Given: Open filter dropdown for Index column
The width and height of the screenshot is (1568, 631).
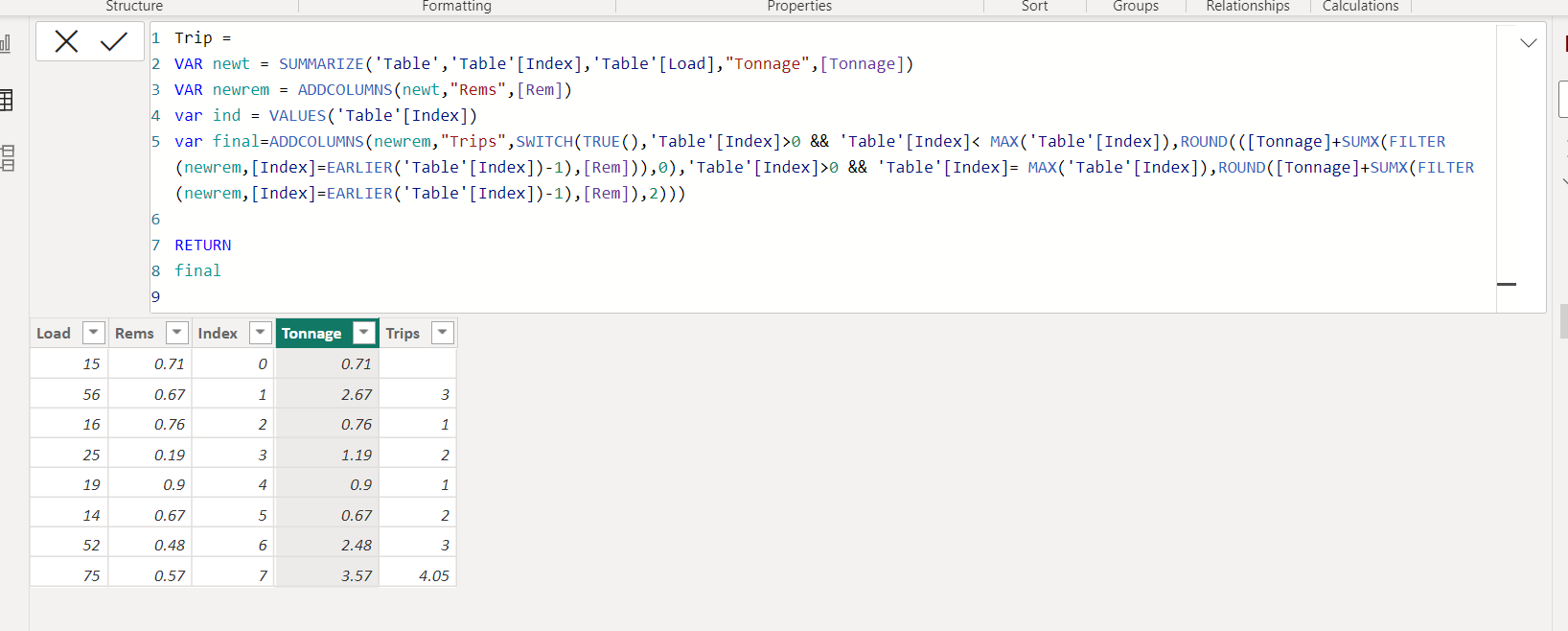Looking at the screenshot, I should [260, 333].
